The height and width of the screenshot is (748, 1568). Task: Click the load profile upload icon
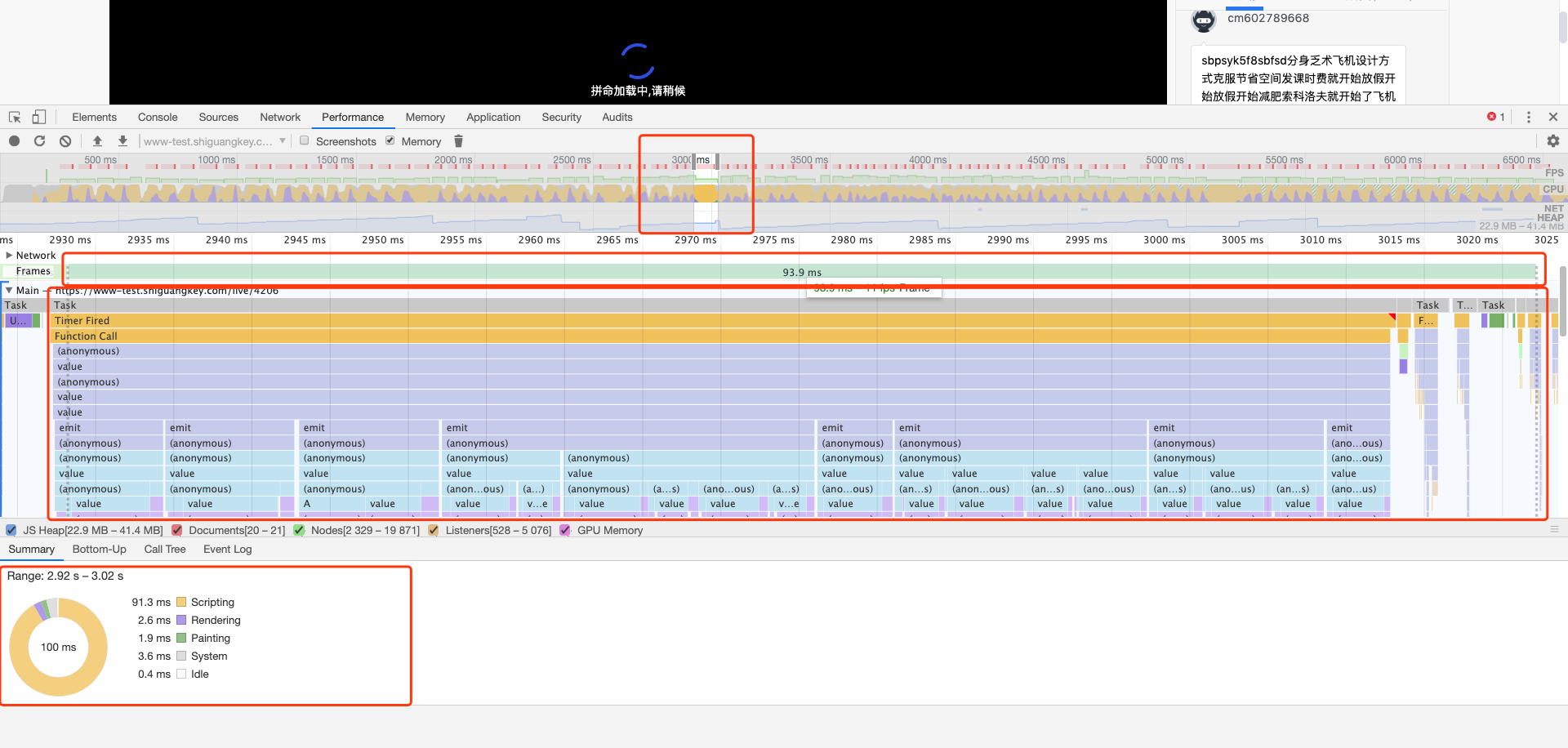[97, 141]
